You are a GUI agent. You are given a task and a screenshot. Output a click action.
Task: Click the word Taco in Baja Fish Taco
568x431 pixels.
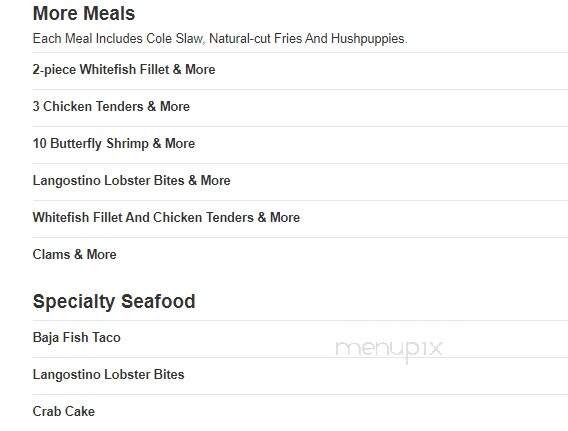coord(106,338)
